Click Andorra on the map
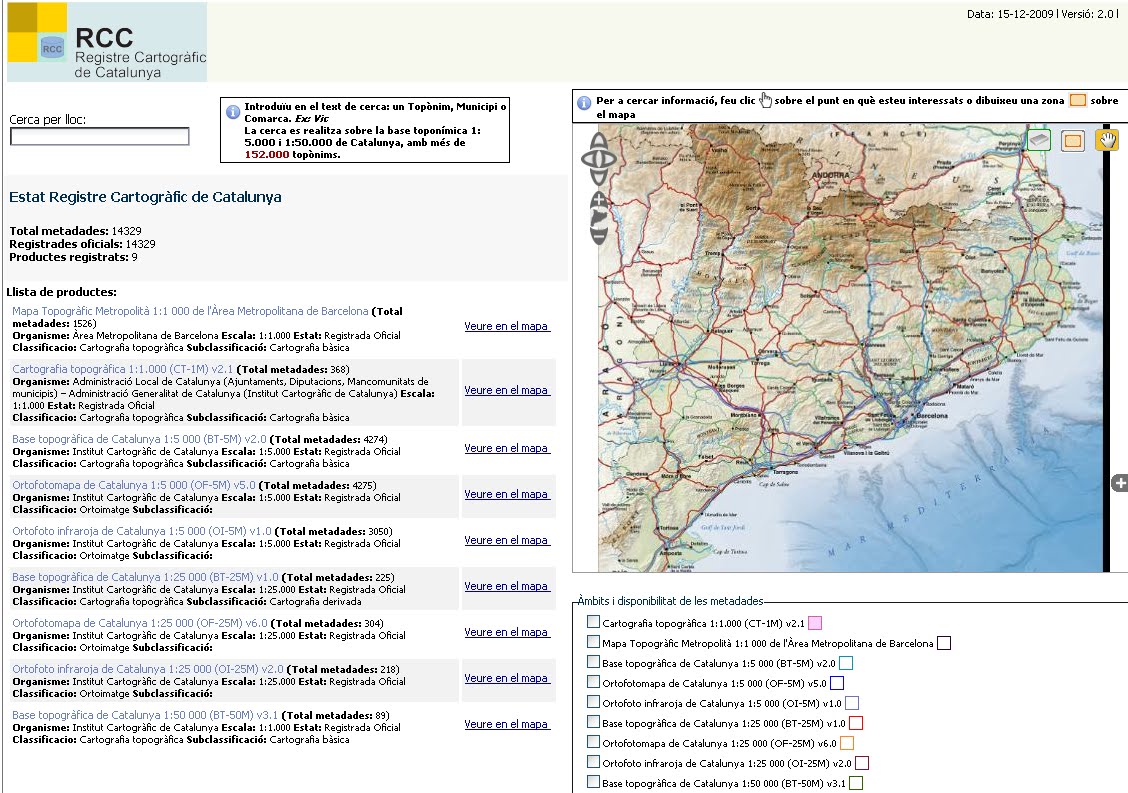The height and width of the screenshot is (793, 1128). tap(830, 175)
